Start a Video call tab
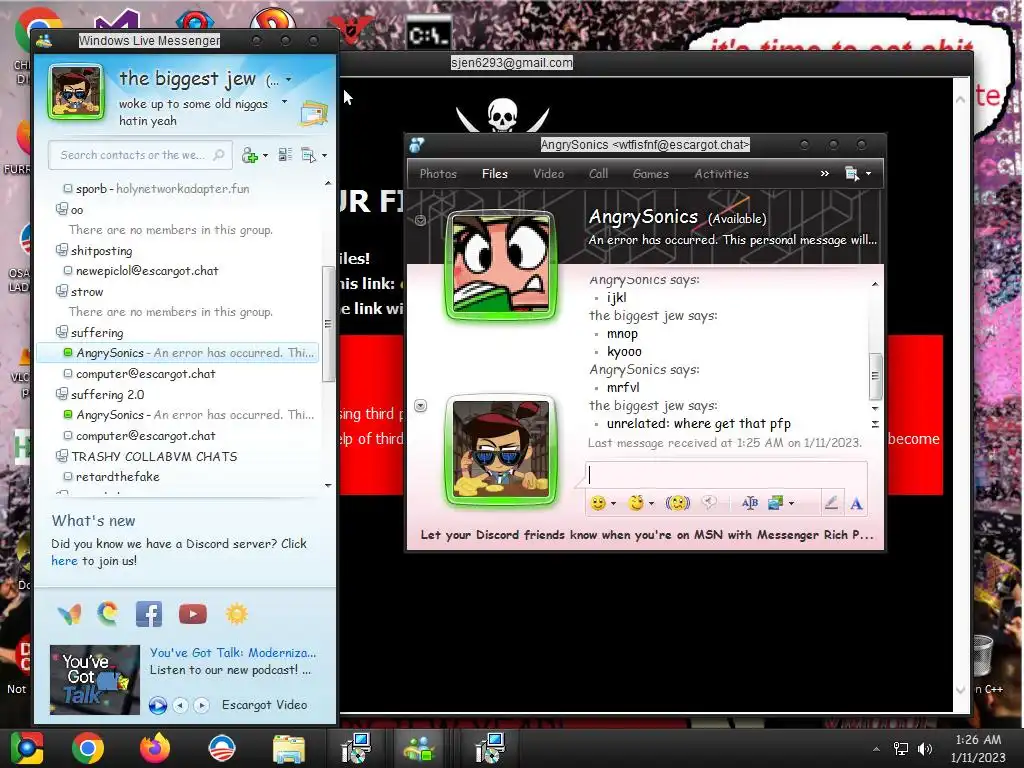1024x768 pixels. pos(549,174)
